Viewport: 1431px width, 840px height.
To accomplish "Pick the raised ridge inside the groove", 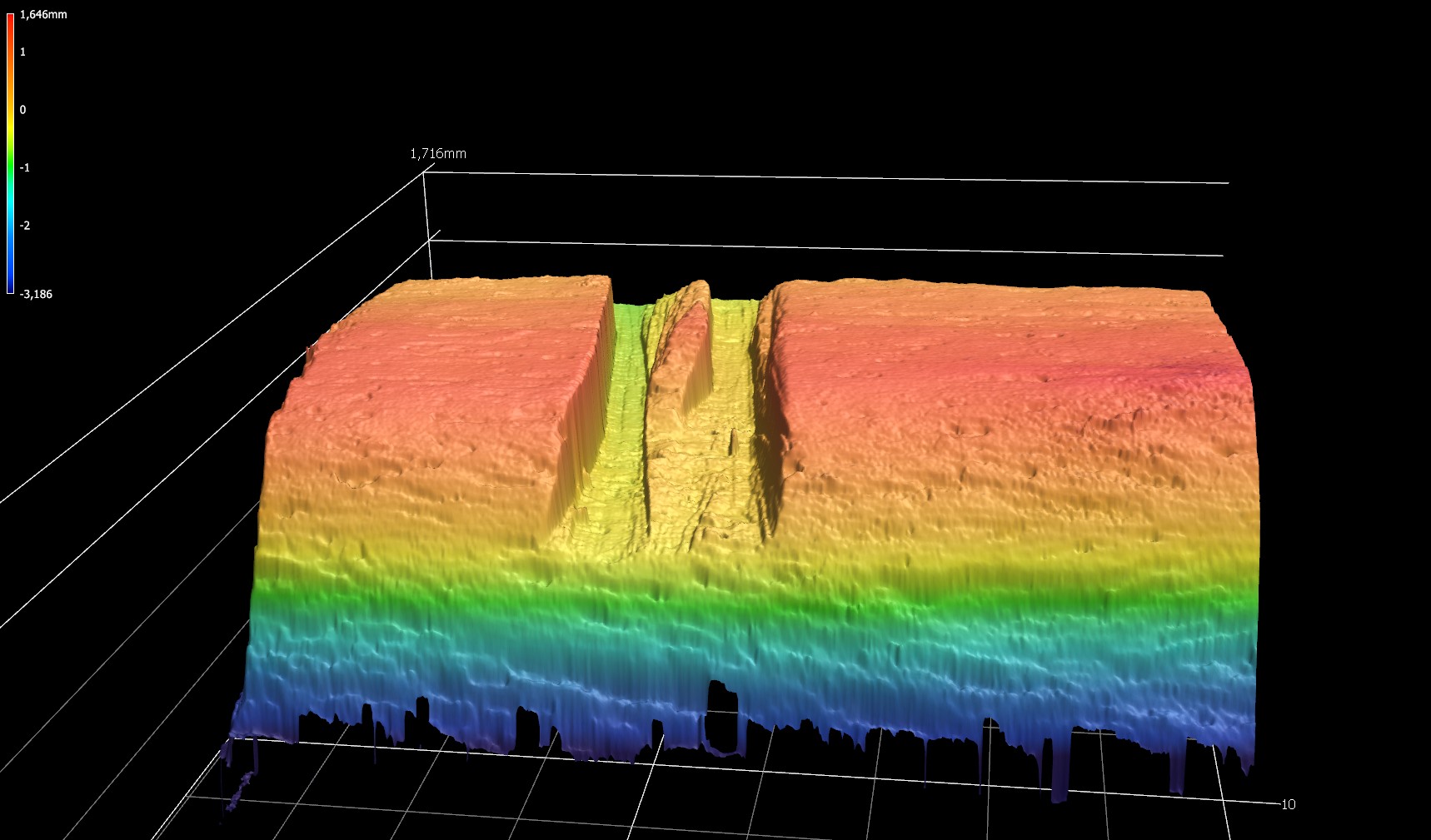I will (690, 350).
